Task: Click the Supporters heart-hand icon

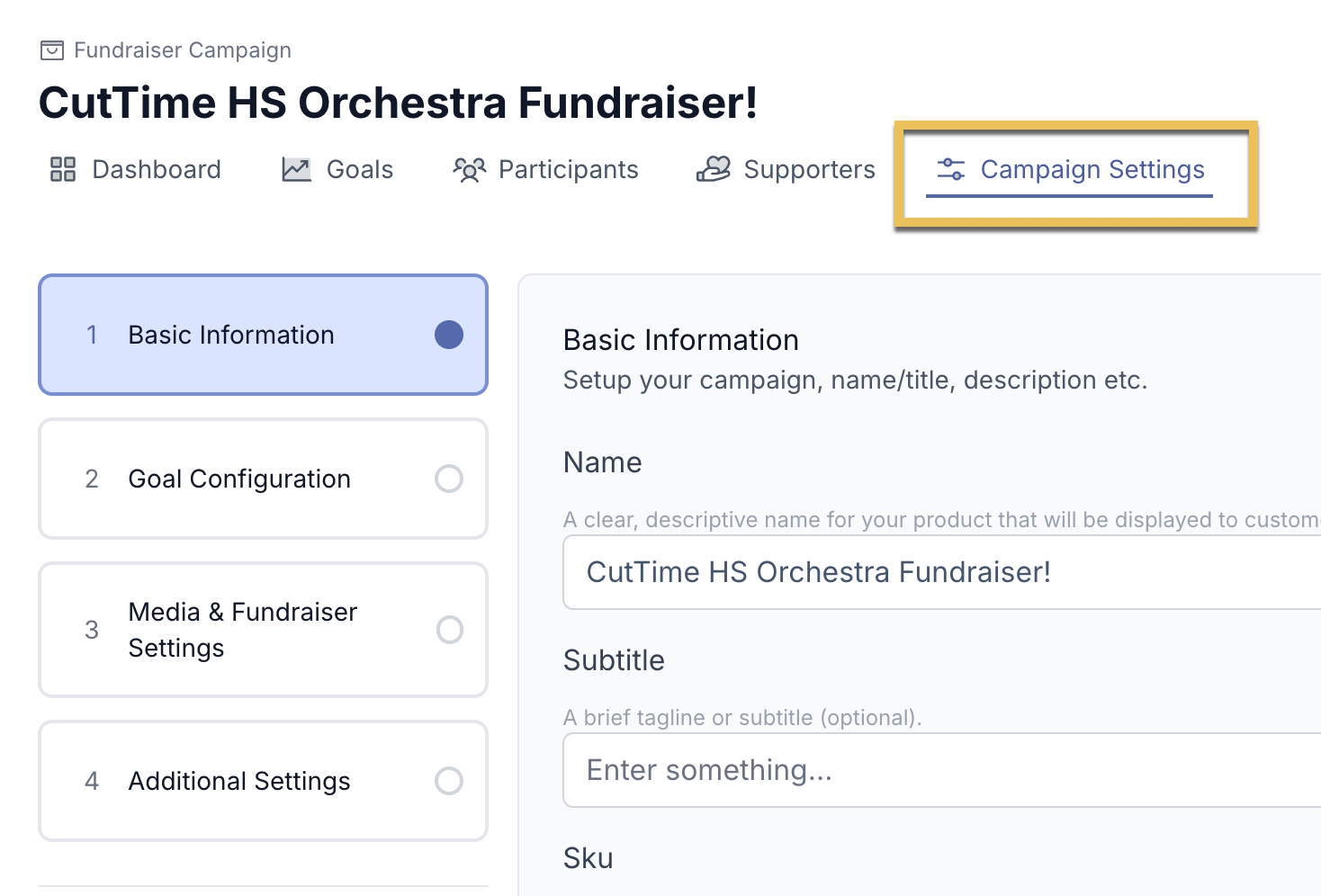Action: [x=714, y=169]
